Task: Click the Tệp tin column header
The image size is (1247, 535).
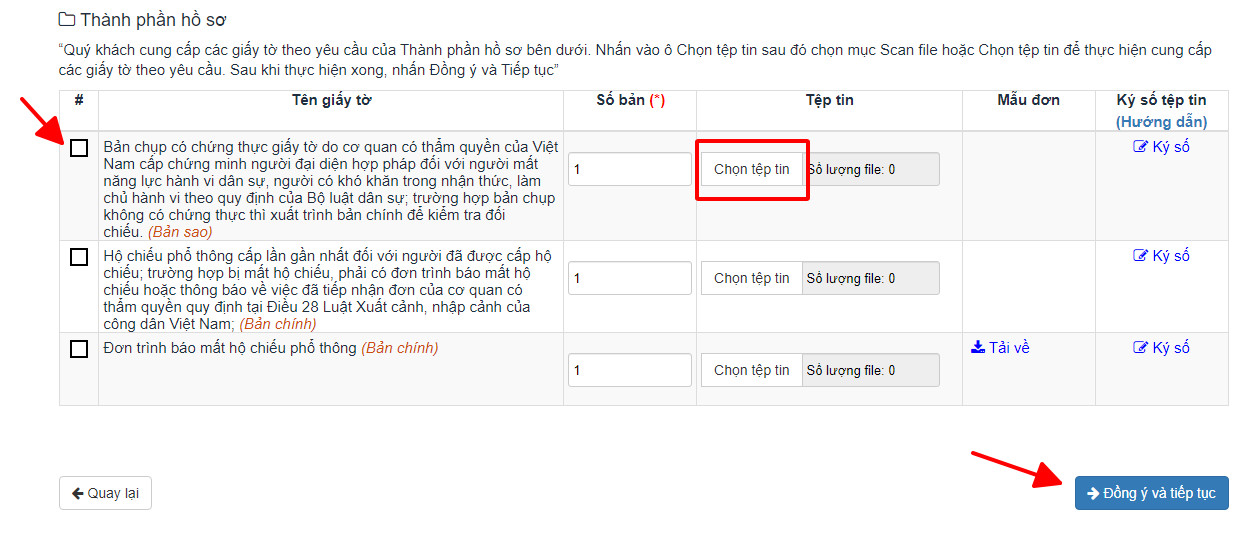Action: pos(829,100)
